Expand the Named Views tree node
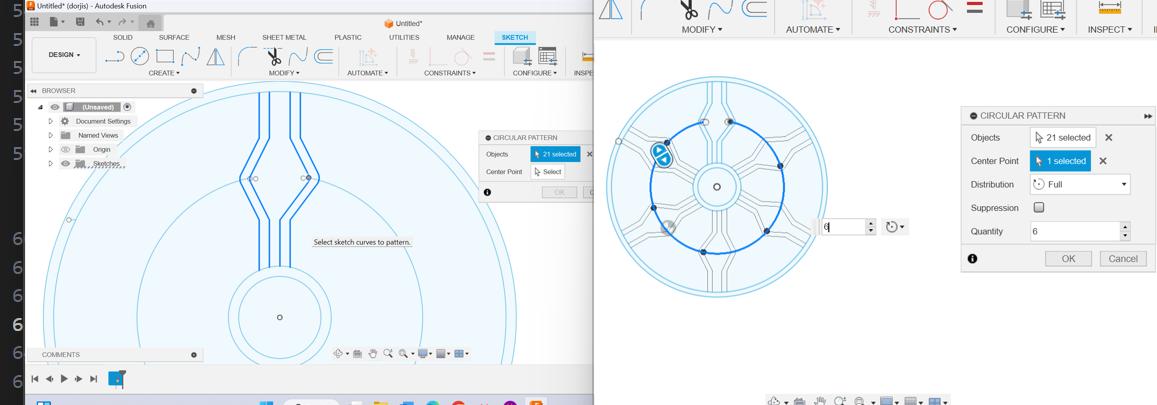This screenshot has width=1157, height=405. click(51, 135)
